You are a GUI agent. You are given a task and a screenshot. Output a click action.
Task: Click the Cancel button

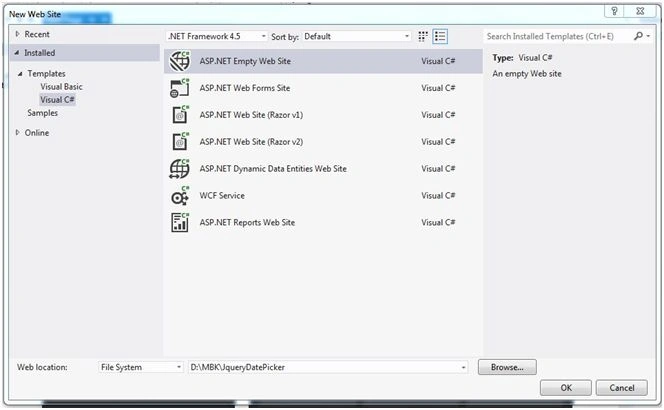[622, 388]
